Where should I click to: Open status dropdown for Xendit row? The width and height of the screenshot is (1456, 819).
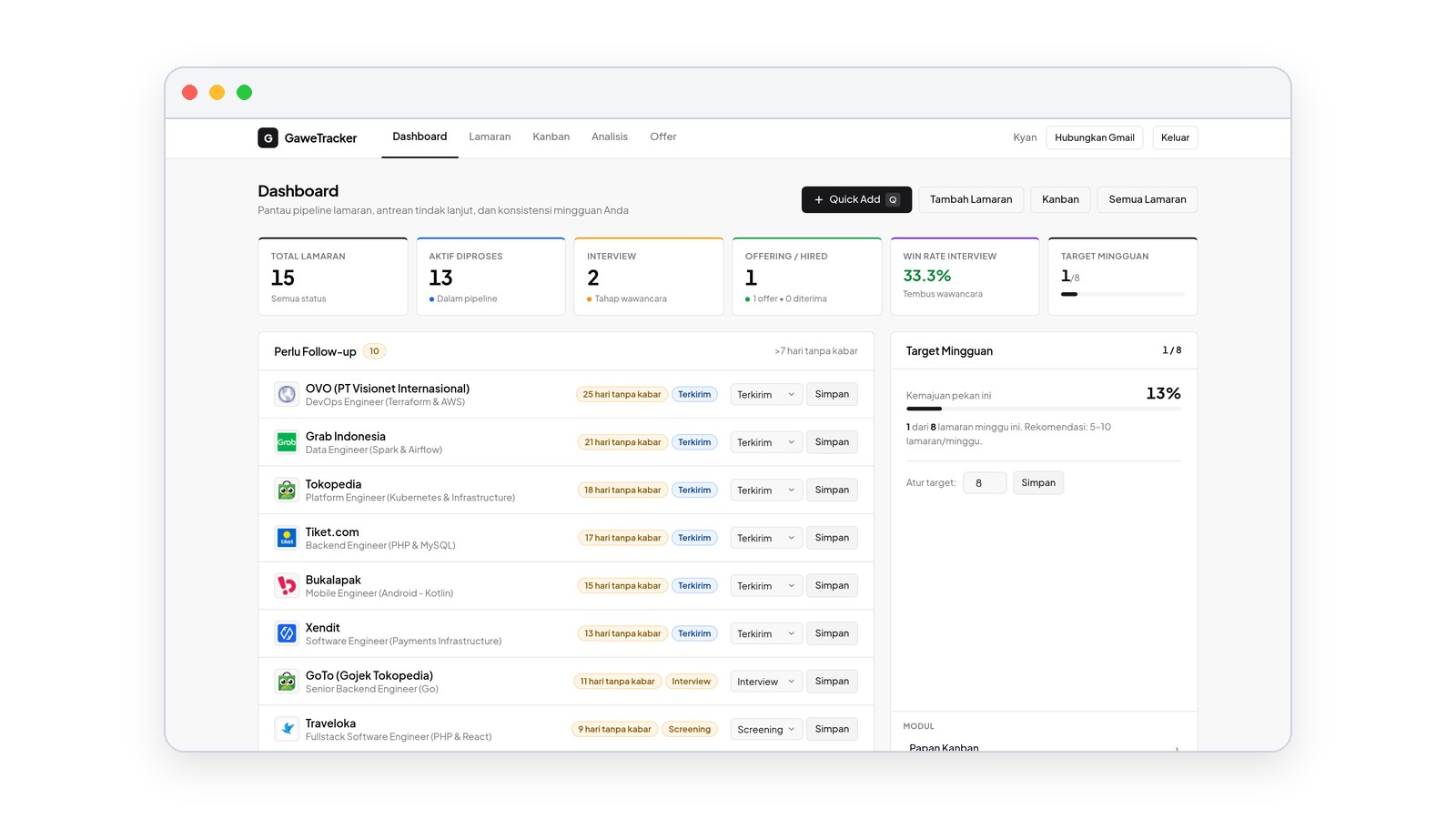coord(766,633)
